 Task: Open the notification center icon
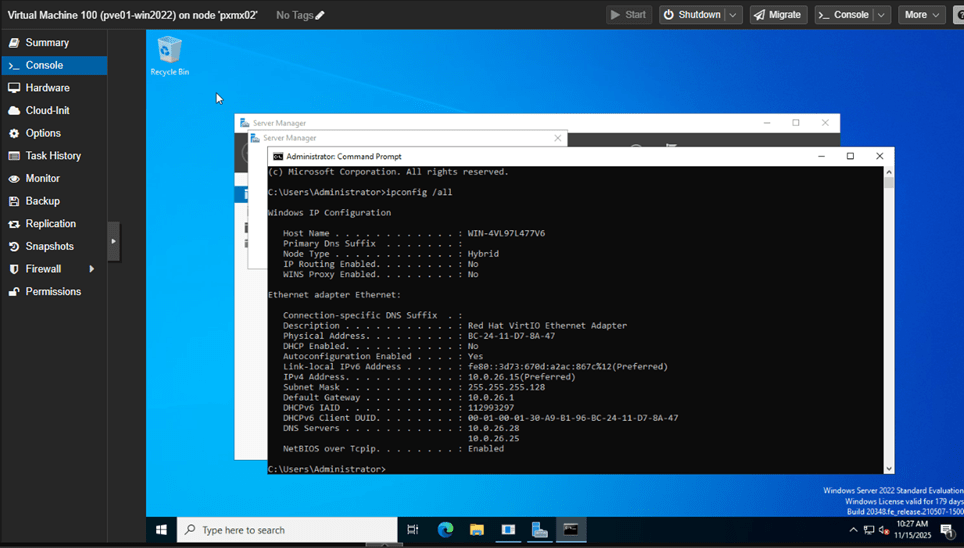click(x=946, y=530)
